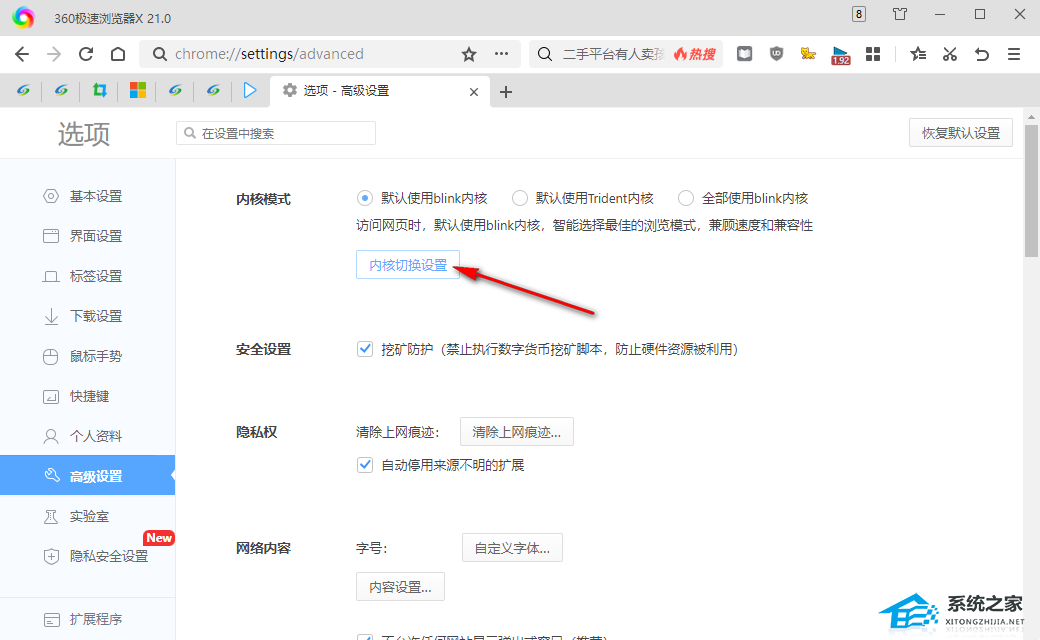Click the browser back arrow

pyautogui.click(x=22, y=54)
